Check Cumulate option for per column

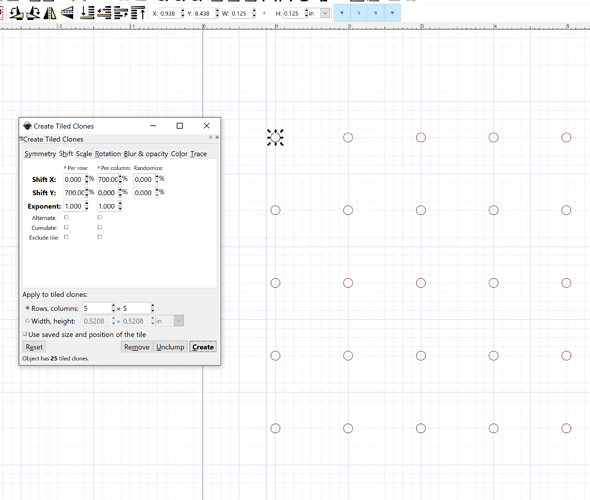(x=99, y=227)
